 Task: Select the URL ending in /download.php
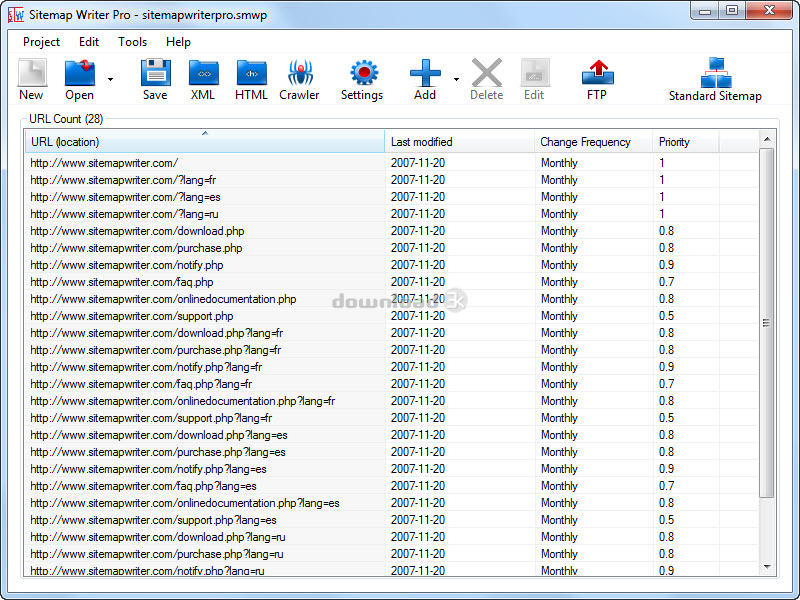click(x=137, y=231)
